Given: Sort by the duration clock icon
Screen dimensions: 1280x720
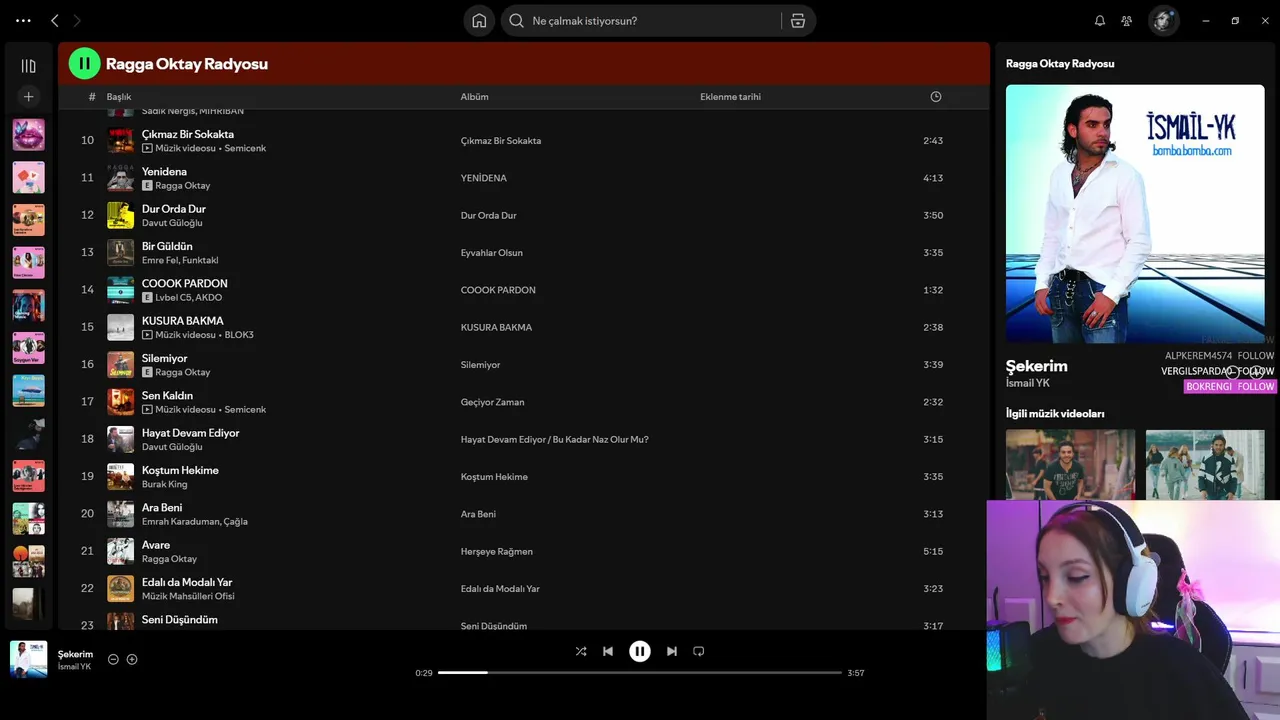Looking at the screenshot, I should coord(936,97).
